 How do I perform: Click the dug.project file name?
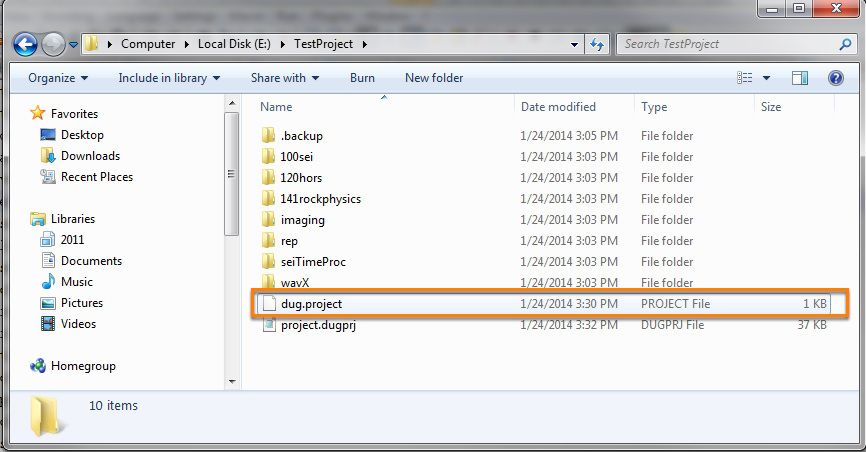[311, 304]
